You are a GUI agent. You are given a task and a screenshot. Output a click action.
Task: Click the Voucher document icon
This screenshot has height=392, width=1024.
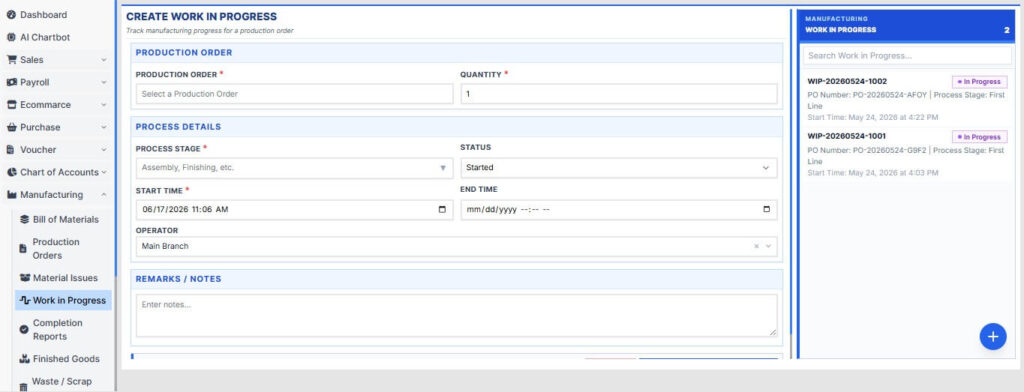[10, 150]
